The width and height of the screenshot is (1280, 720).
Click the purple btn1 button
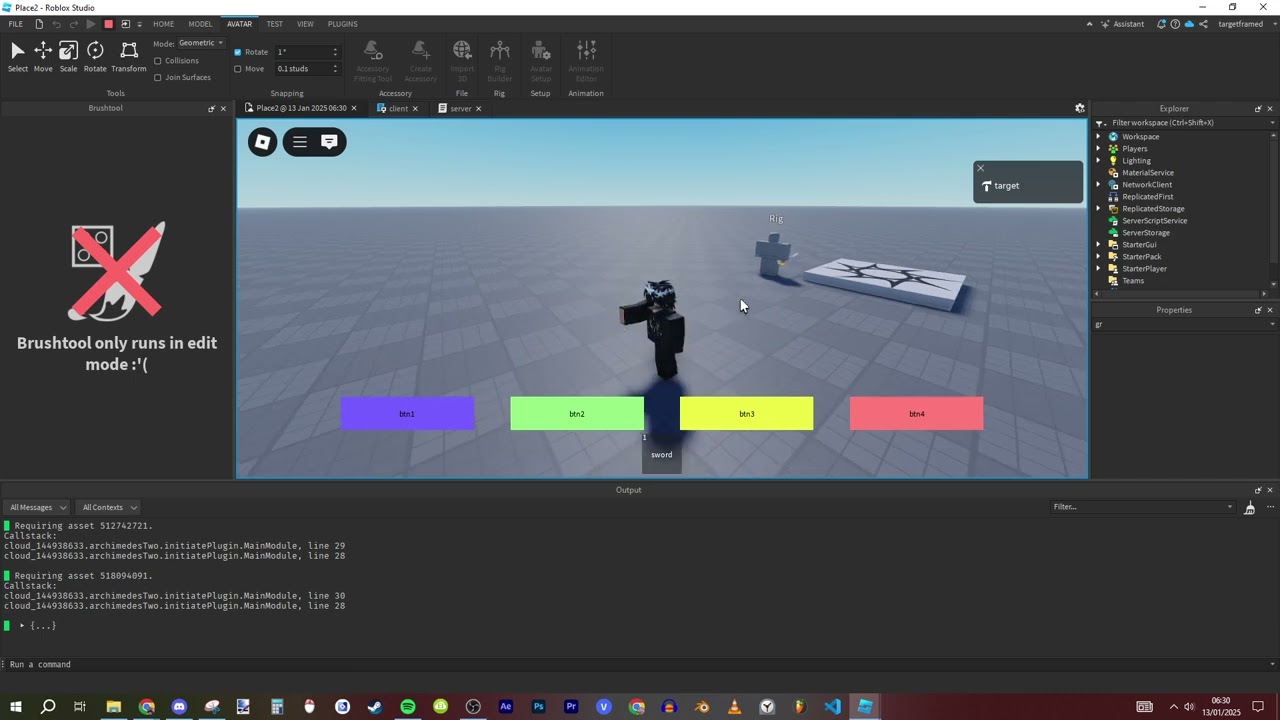[x=407, y=414]
